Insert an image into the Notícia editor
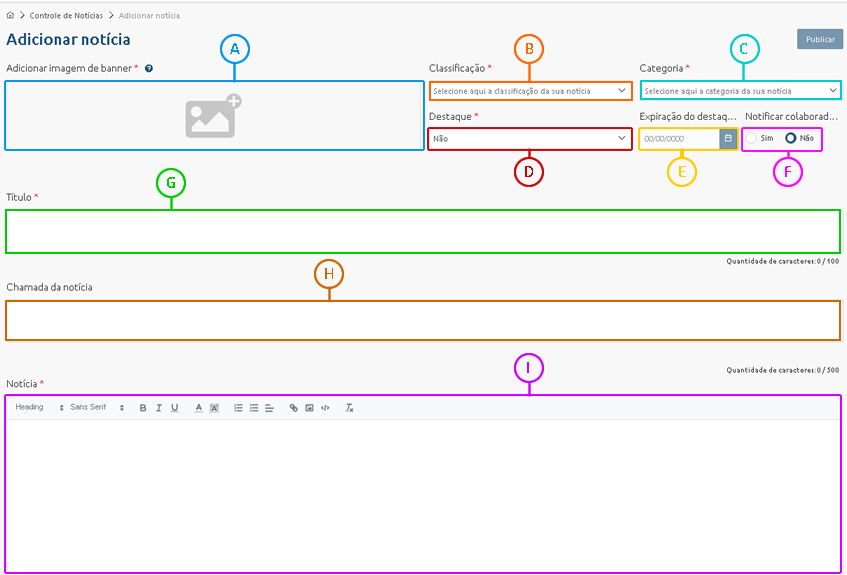Viewport: 847px width, 575px height. [x=309, y=408]
